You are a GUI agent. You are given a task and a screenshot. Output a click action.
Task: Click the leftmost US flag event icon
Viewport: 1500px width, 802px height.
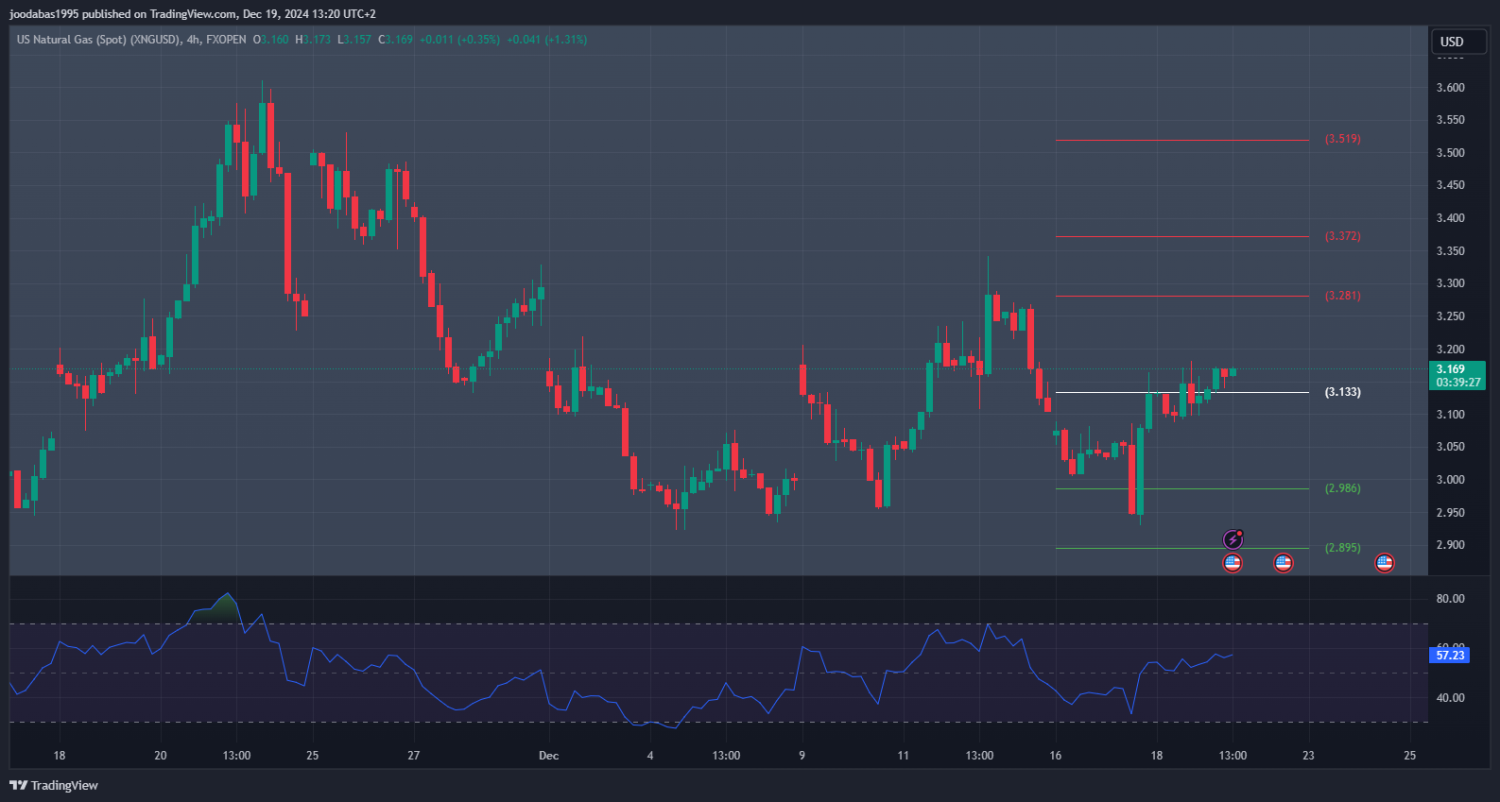(1233, 563)
